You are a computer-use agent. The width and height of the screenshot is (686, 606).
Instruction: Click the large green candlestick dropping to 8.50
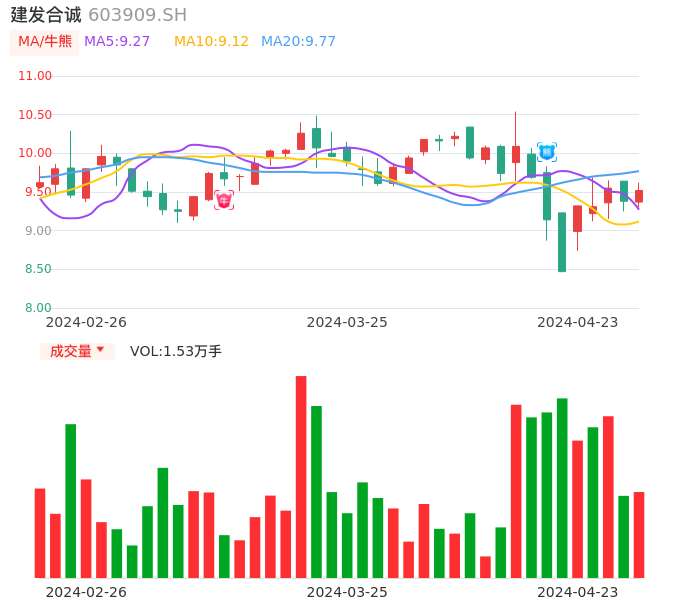[562, 242]
